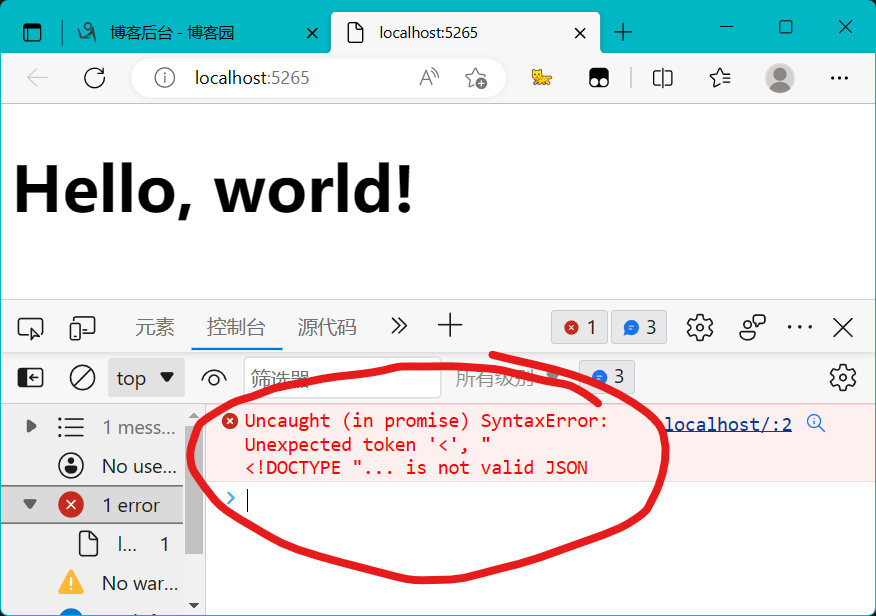Open the 所有级别 log levels dropdown

506,378
